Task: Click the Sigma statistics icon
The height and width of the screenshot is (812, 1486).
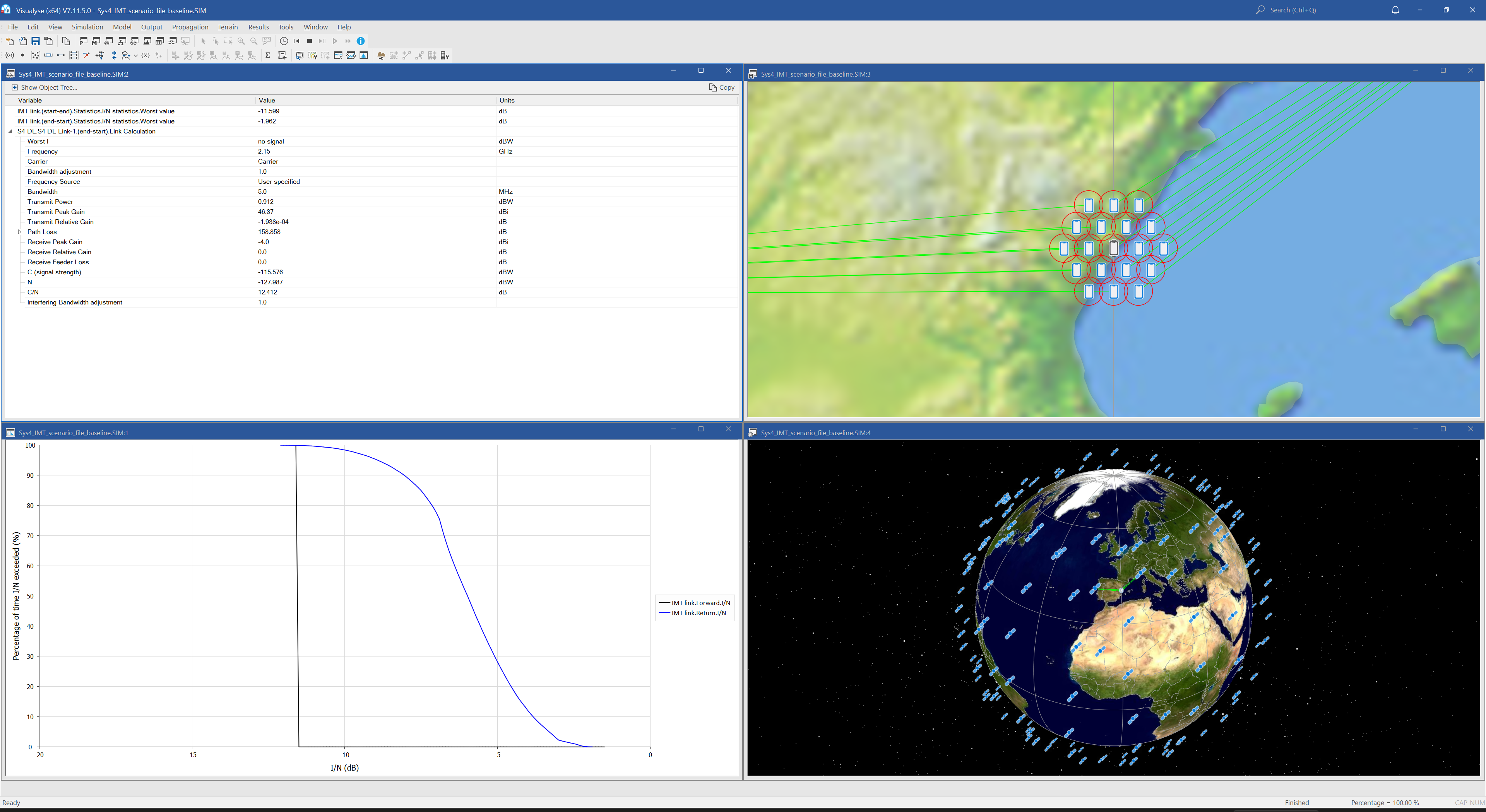Action: point(268,55)
